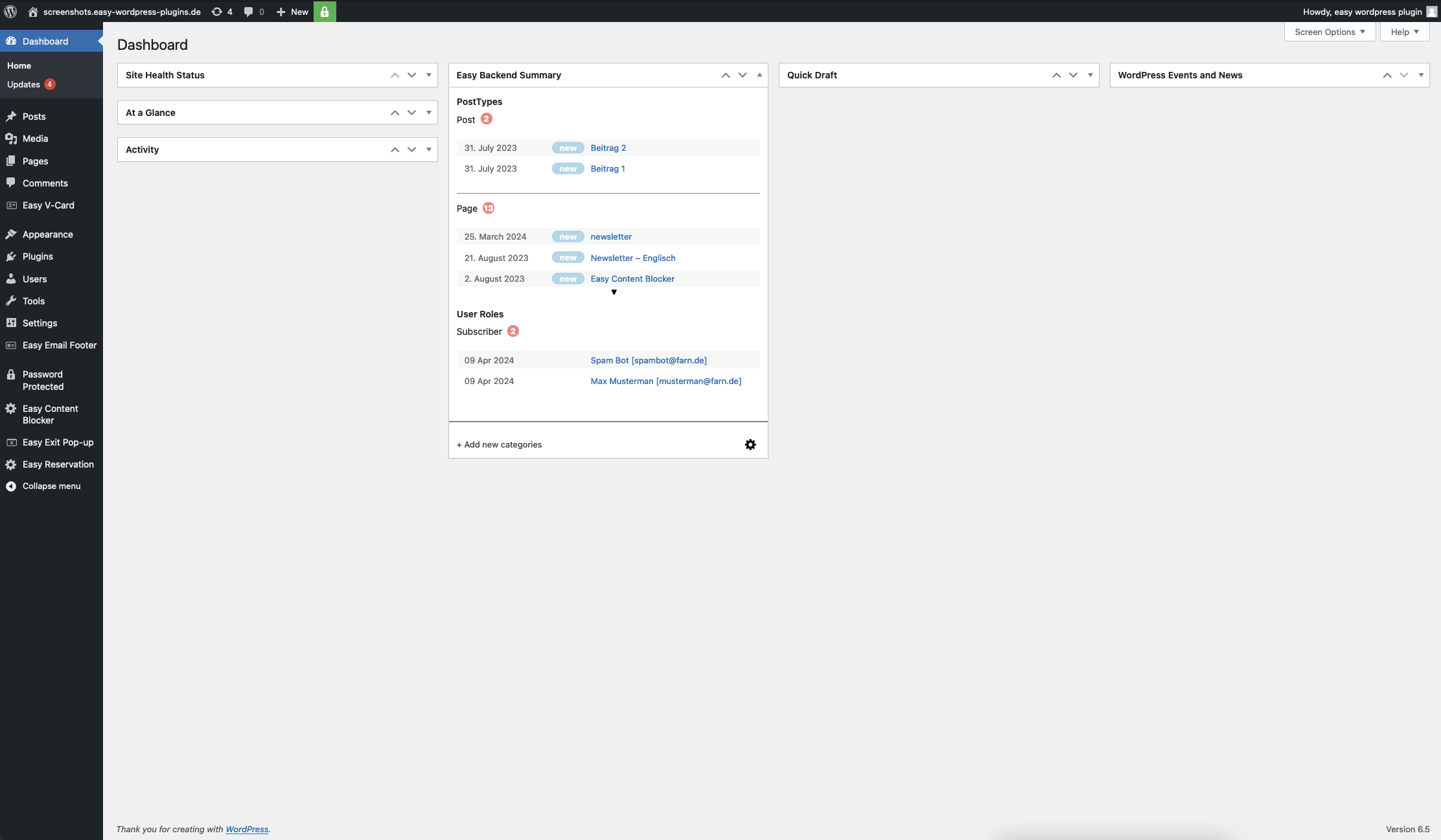Open the Posts menu label
This screenshot has height=840, width=1441.
pos(34,117)
